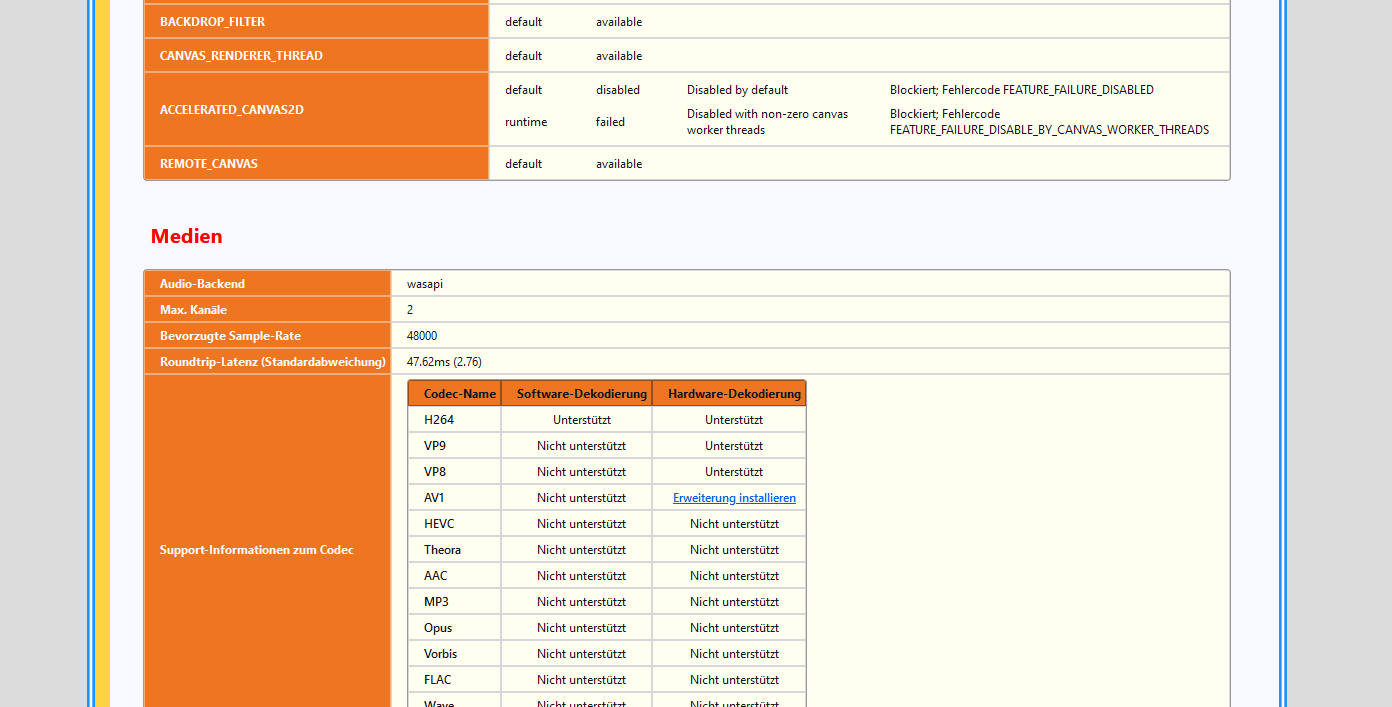Select the Codec-Name column header
This screenshot has height=707, width=1392.
[459, 394]
